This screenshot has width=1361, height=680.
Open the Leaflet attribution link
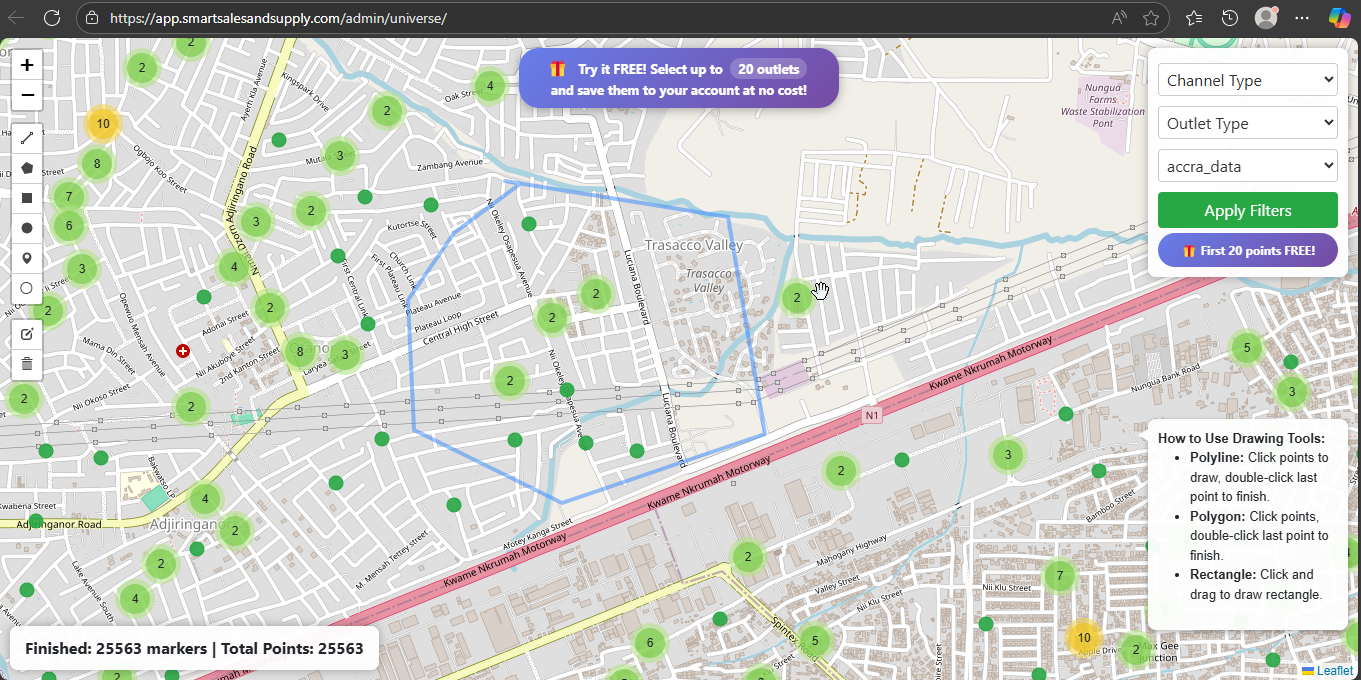[x=1333, y=670]
